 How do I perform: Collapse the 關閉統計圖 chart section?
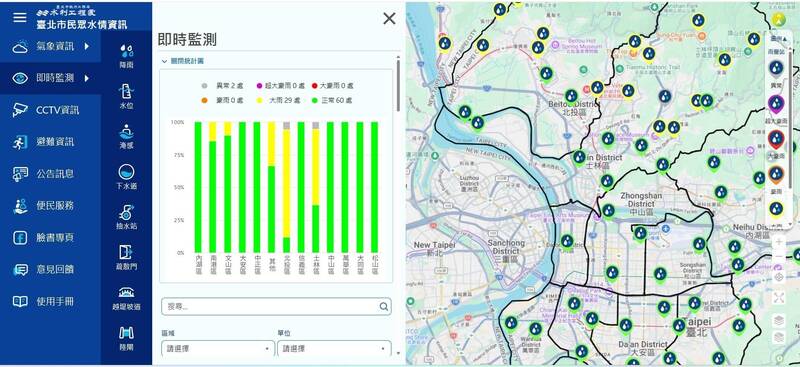tap(183, 61)
